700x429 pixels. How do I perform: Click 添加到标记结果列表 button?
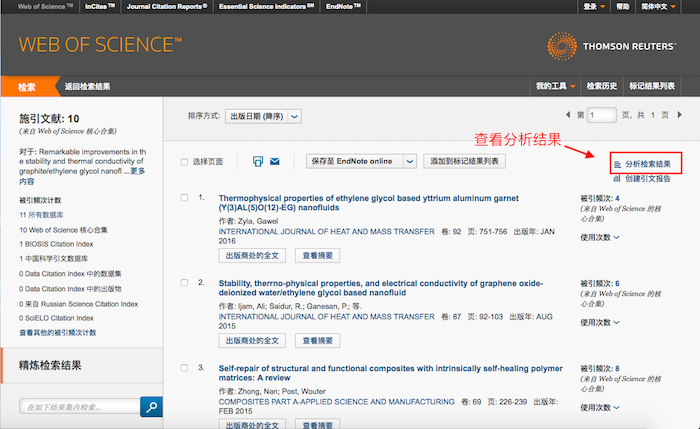click(x=464, y=161)
